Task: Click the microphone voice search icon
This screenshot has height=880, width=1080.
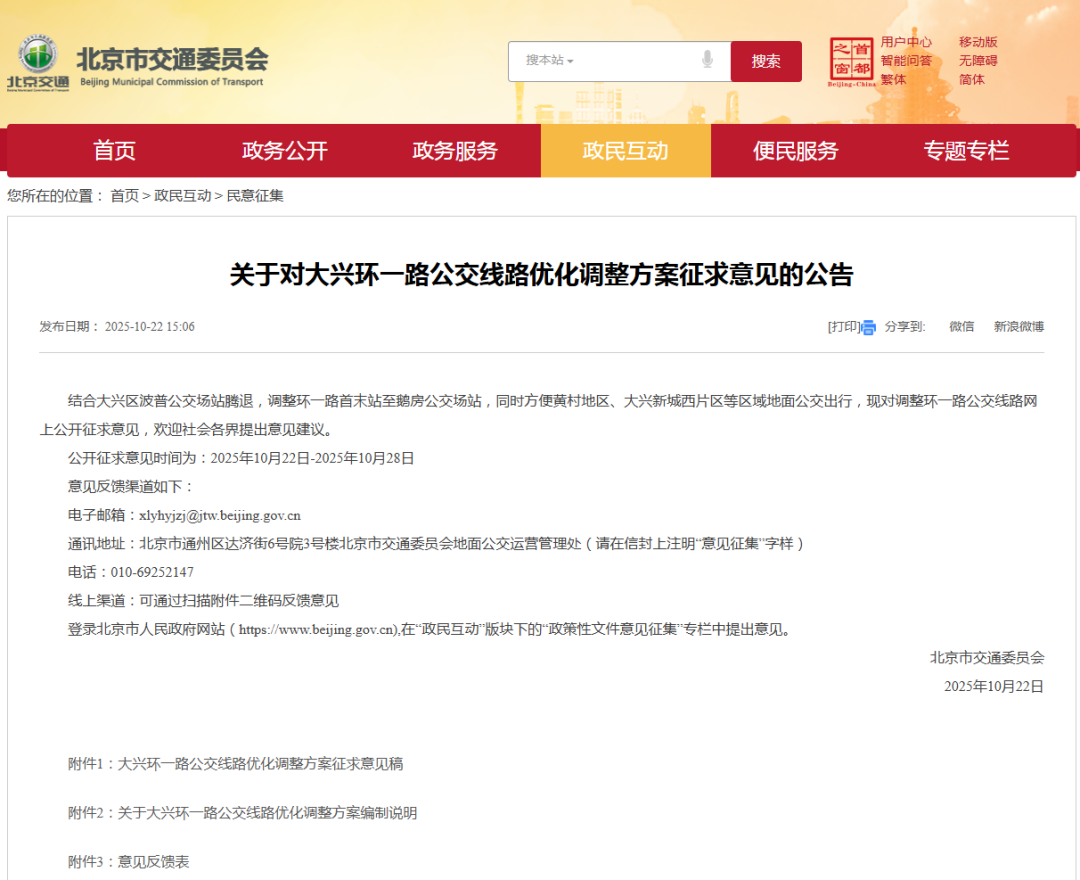Action: pyautogui.click(x=708, y=60)
